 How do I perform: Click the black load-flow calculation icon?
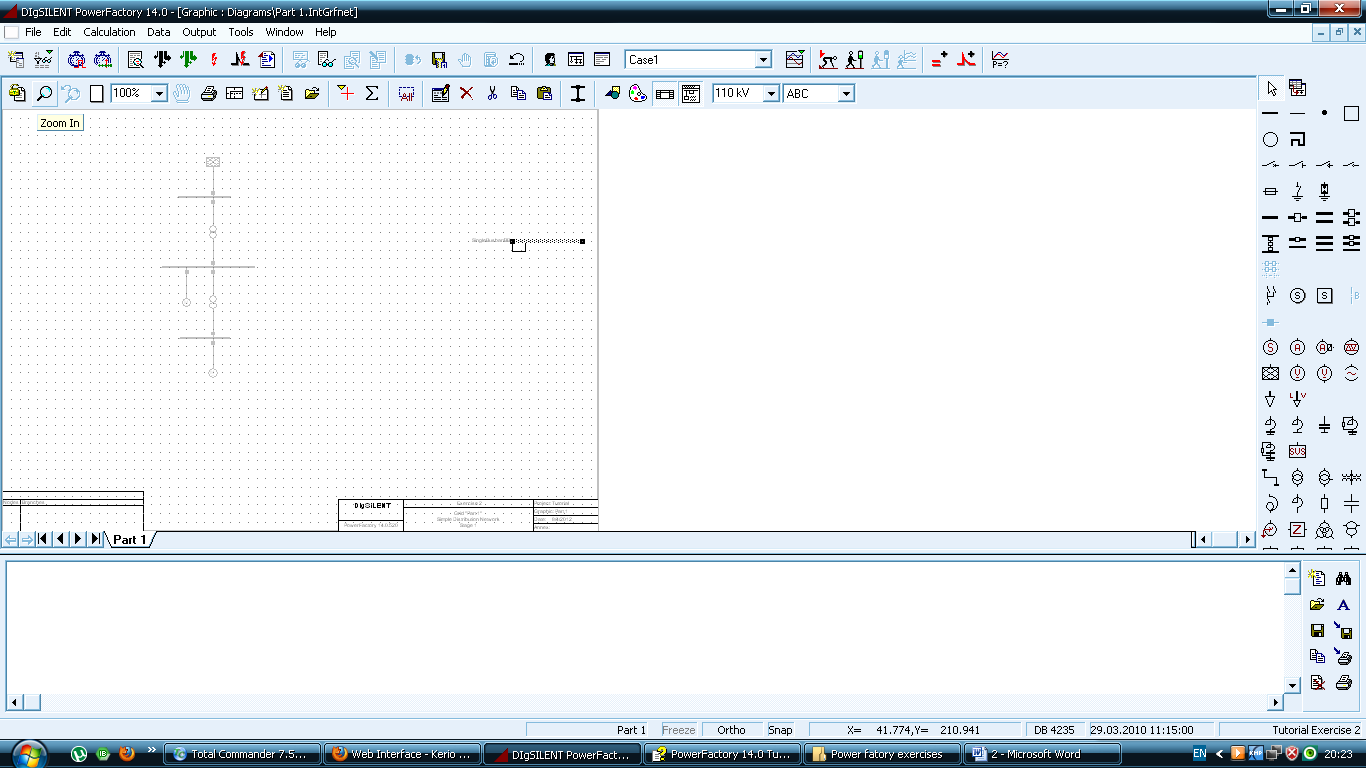(x=162, y=60)
